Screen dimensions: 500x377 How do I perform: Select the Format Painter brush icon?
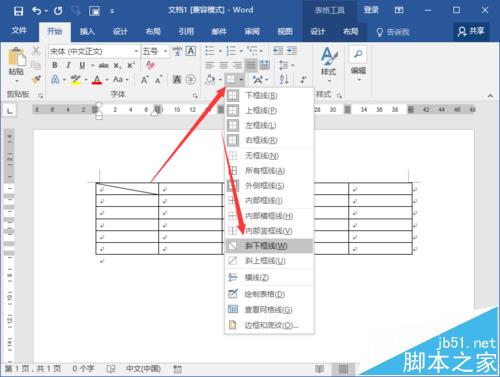pyautogui.click(x=36, y=79)
